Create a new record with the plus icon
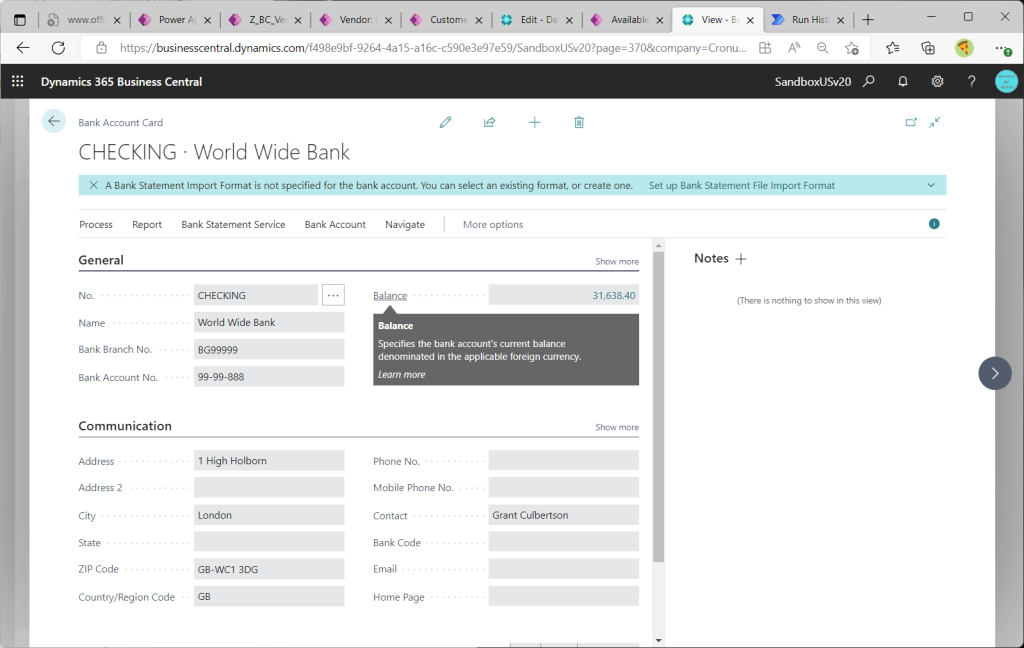 tap(534, 122)
